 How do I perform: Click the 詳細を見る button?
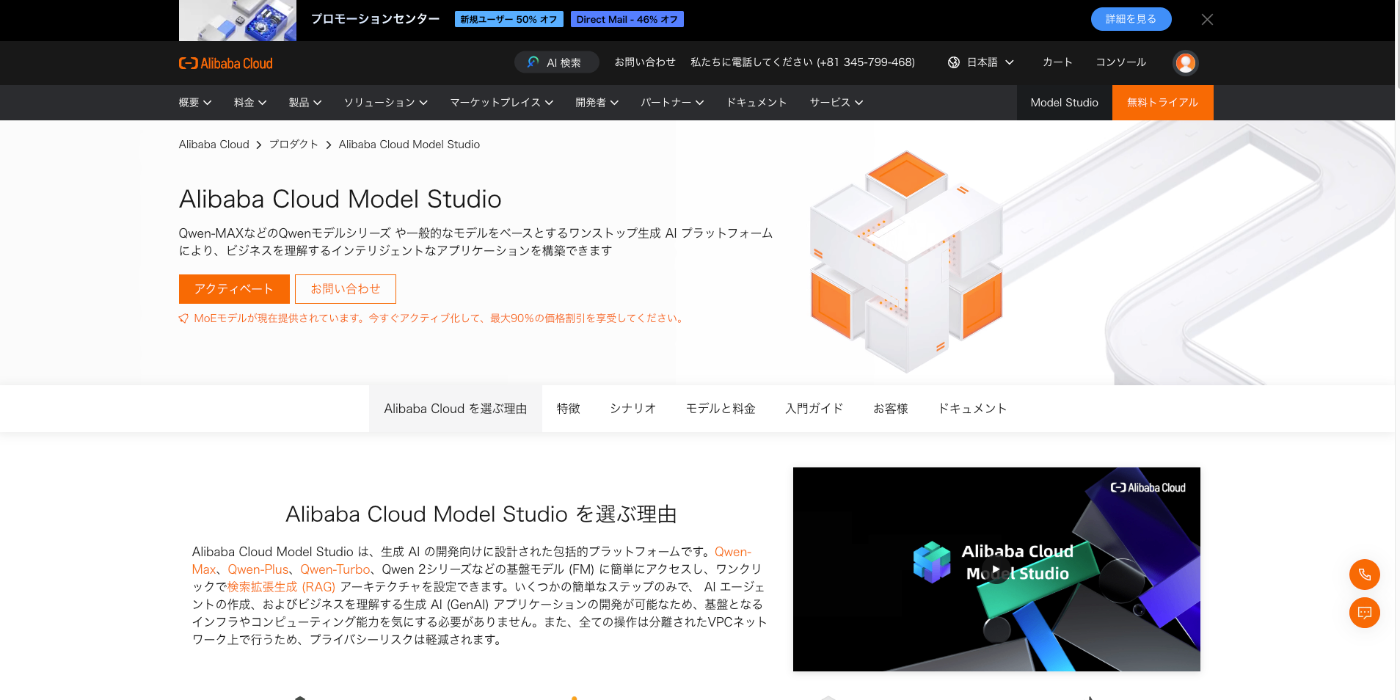pyautogui.click(x=1131, y=19)
